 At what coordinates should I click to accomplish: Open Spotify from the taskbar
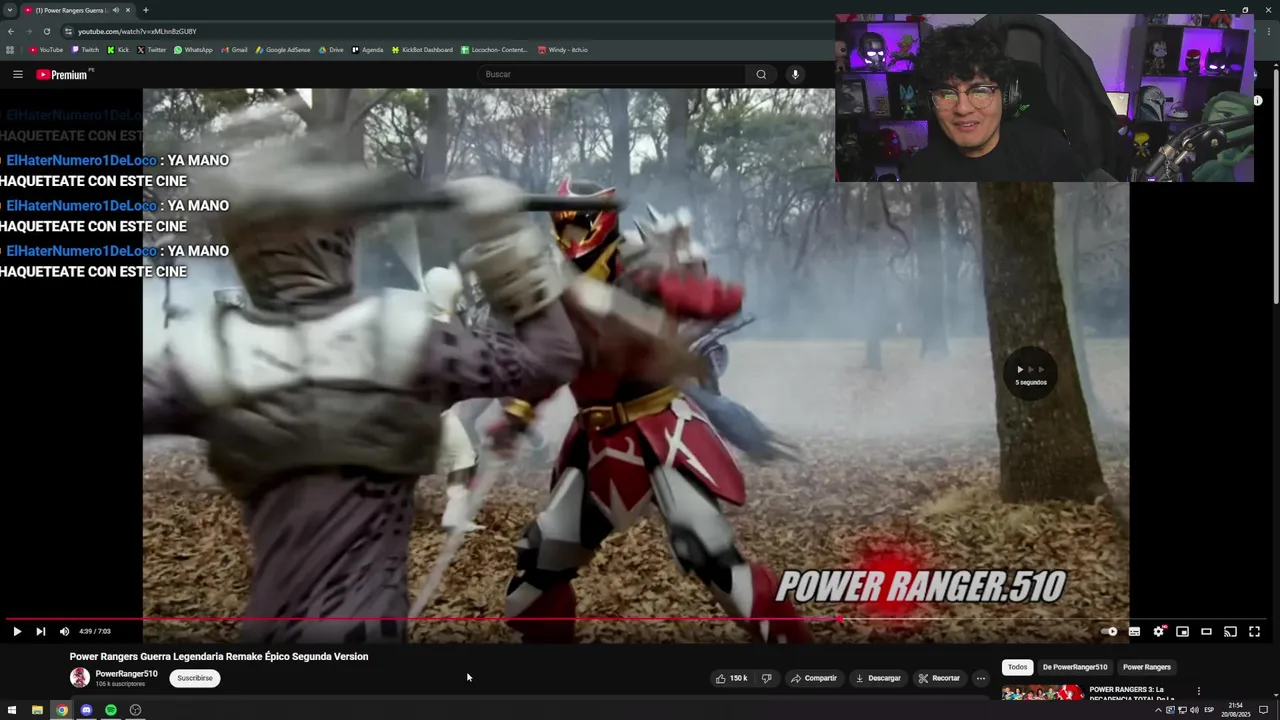111,710
